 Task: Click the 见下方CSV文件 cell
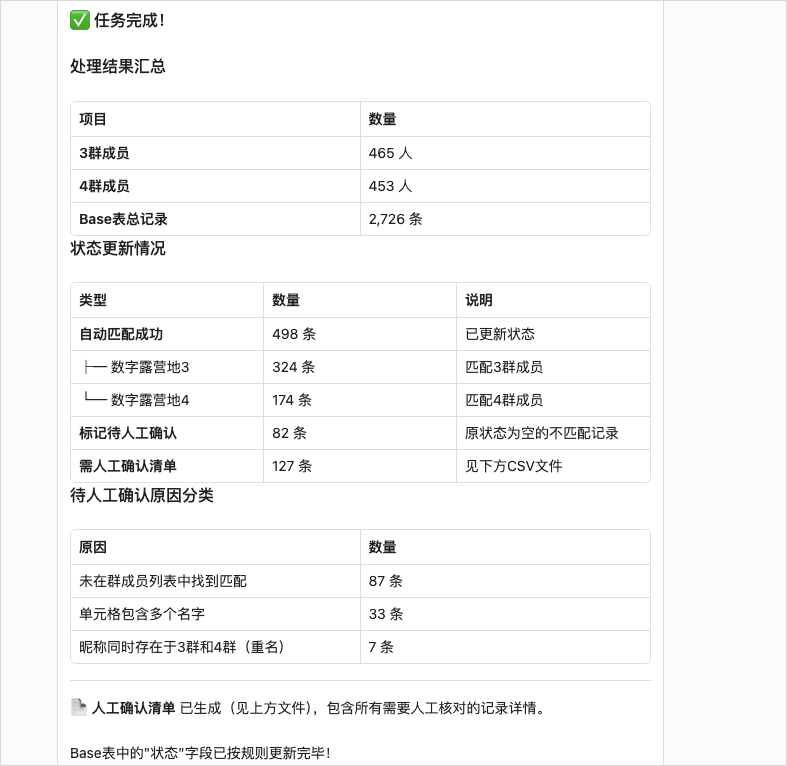[514, 466]
